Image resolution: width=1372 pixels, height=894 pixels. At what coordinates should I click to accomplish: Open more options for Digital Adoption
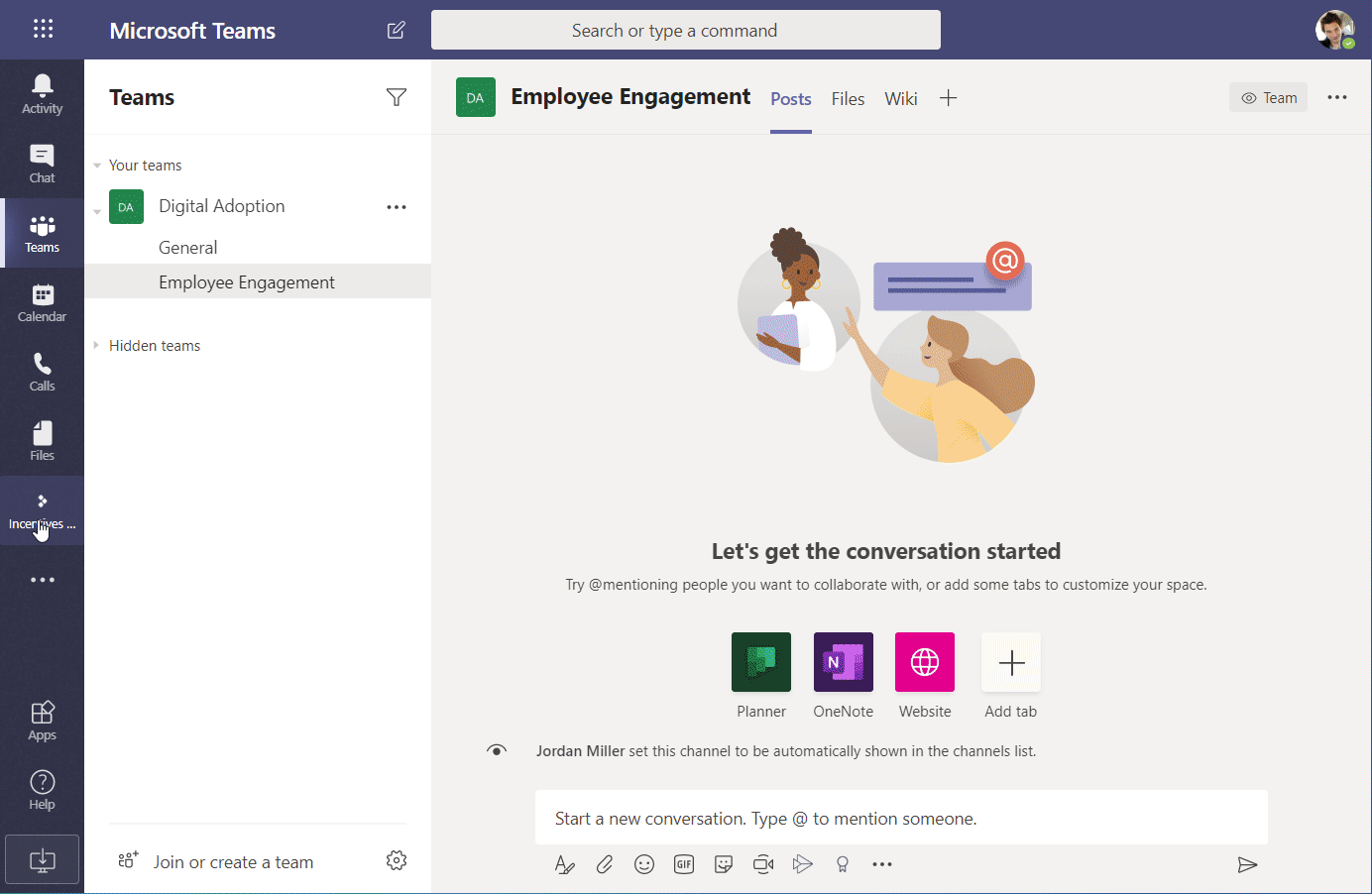point(396,206)
